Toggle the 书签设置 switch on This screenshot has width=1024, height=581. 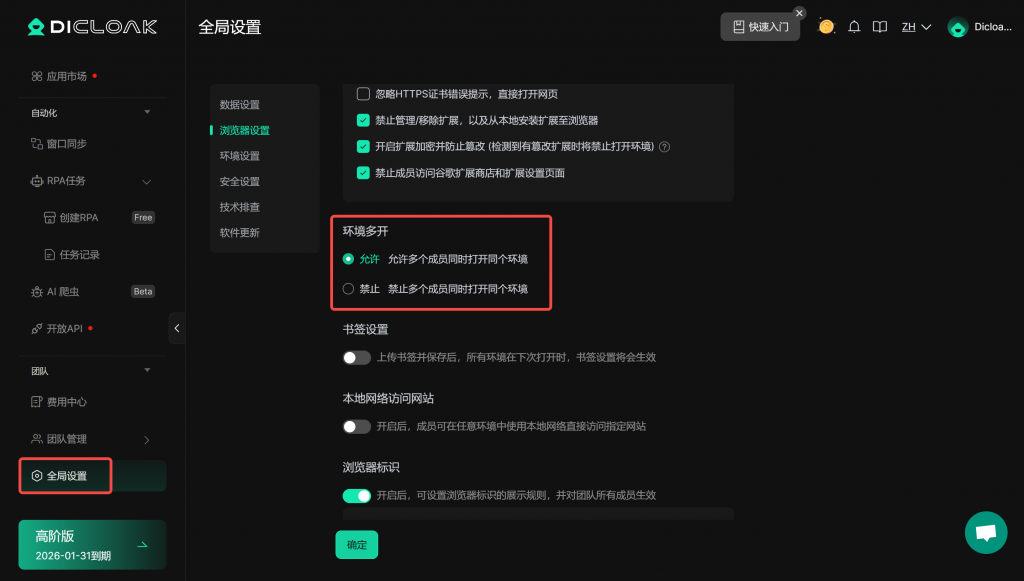pos(356,357)
